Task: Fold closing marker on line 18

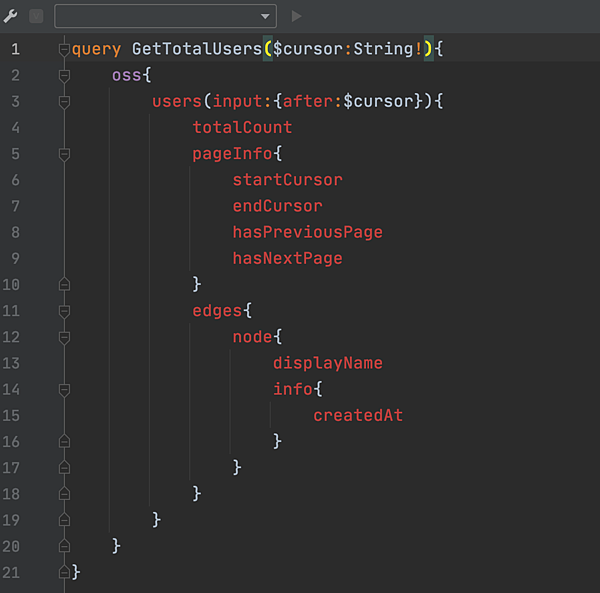Action: click(64, 494)
